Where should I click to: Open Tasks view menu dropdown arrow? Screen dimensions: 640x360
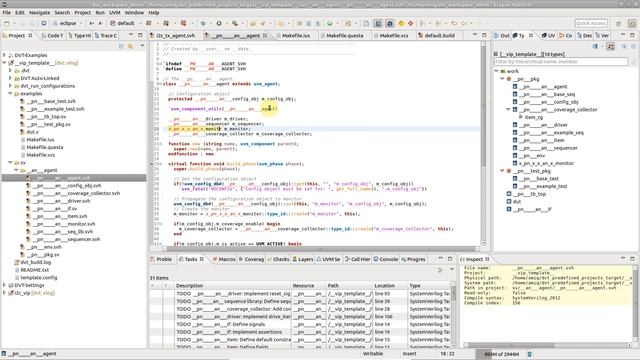(452, 270)
